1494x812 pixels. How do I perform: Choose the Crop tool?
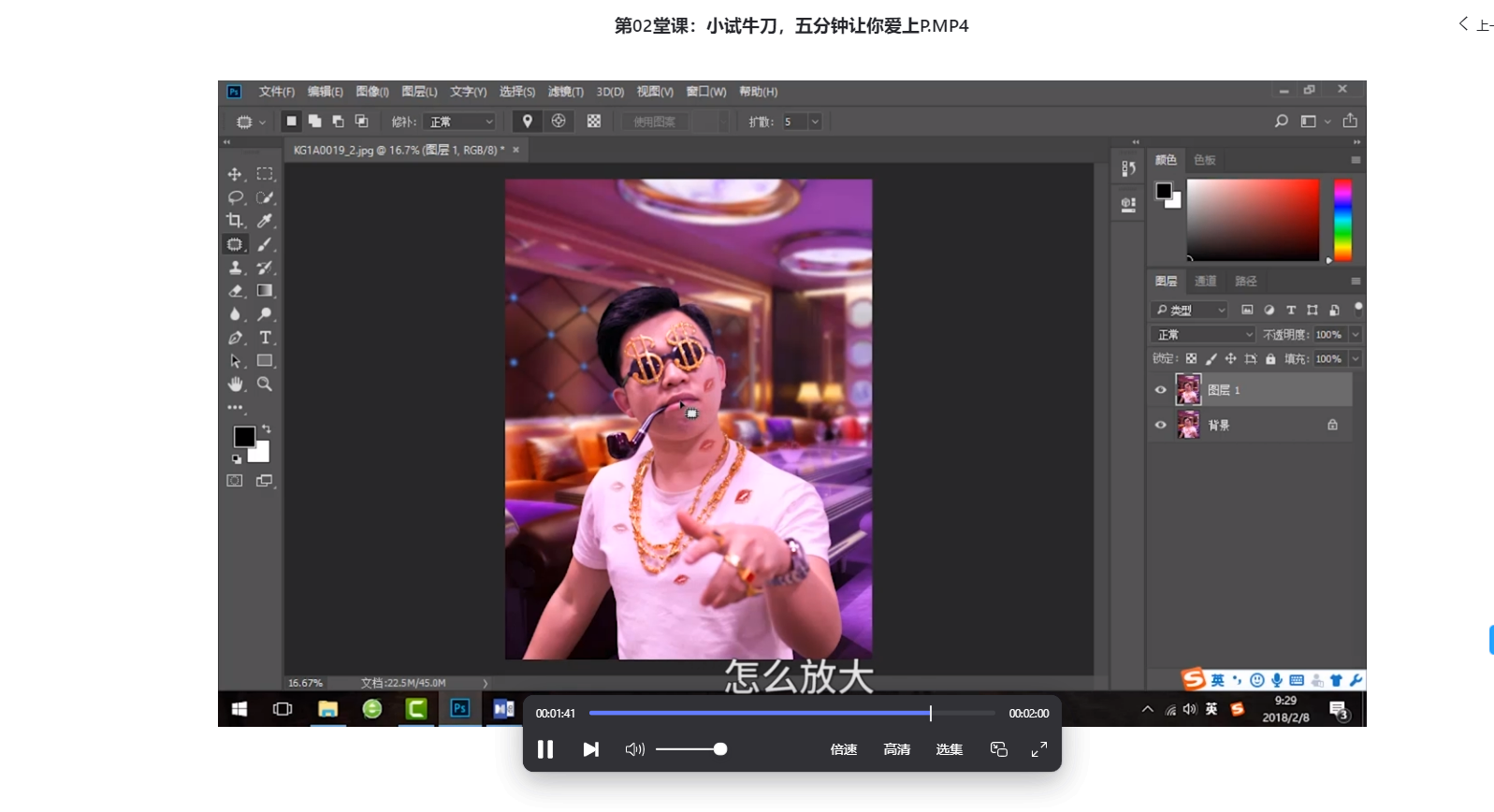tap(235, 221)
